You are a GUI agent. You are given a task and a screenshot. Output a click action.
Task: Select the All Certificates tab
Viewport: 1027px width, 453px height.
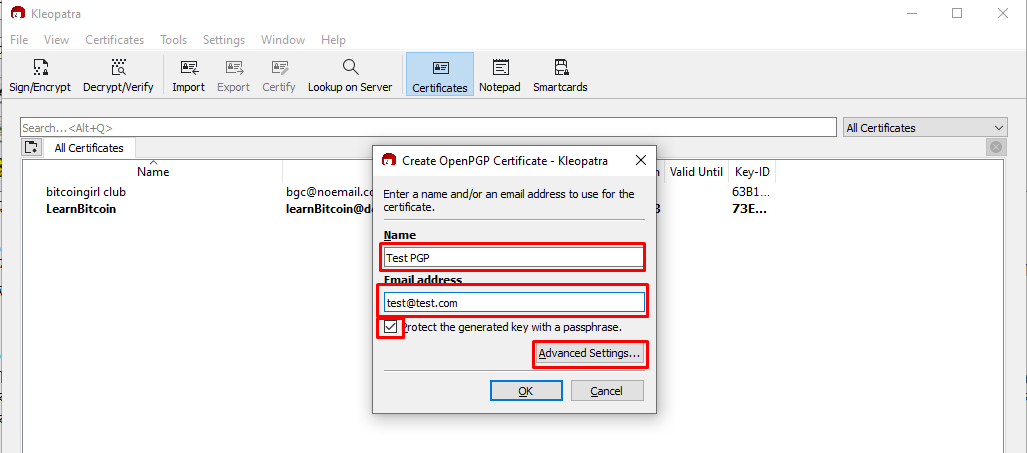point(89,148)
